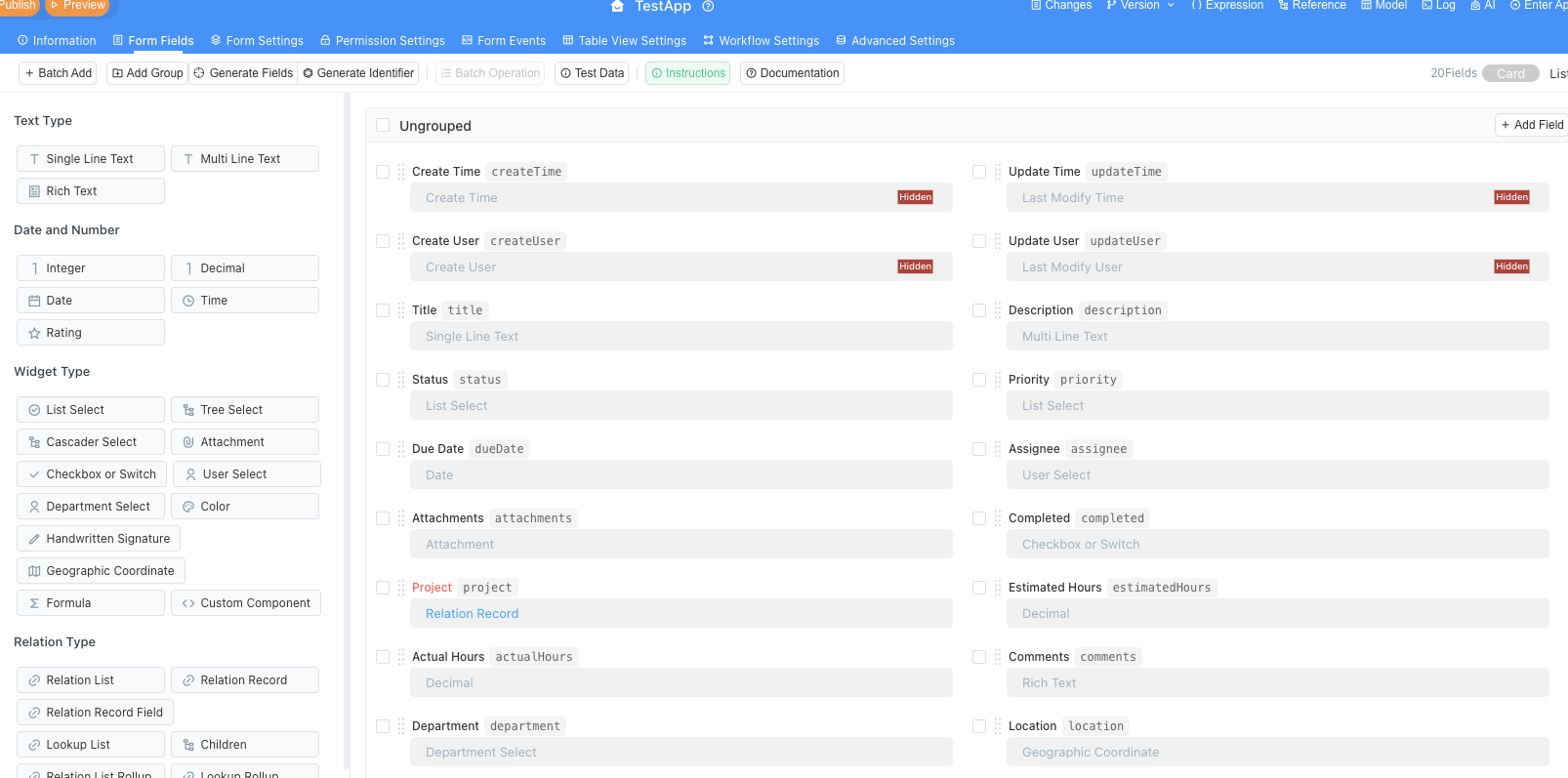Viewport: 1568px width, 778px height.
Task: Click the help icon next to TestApp
Action: point(709,7)
